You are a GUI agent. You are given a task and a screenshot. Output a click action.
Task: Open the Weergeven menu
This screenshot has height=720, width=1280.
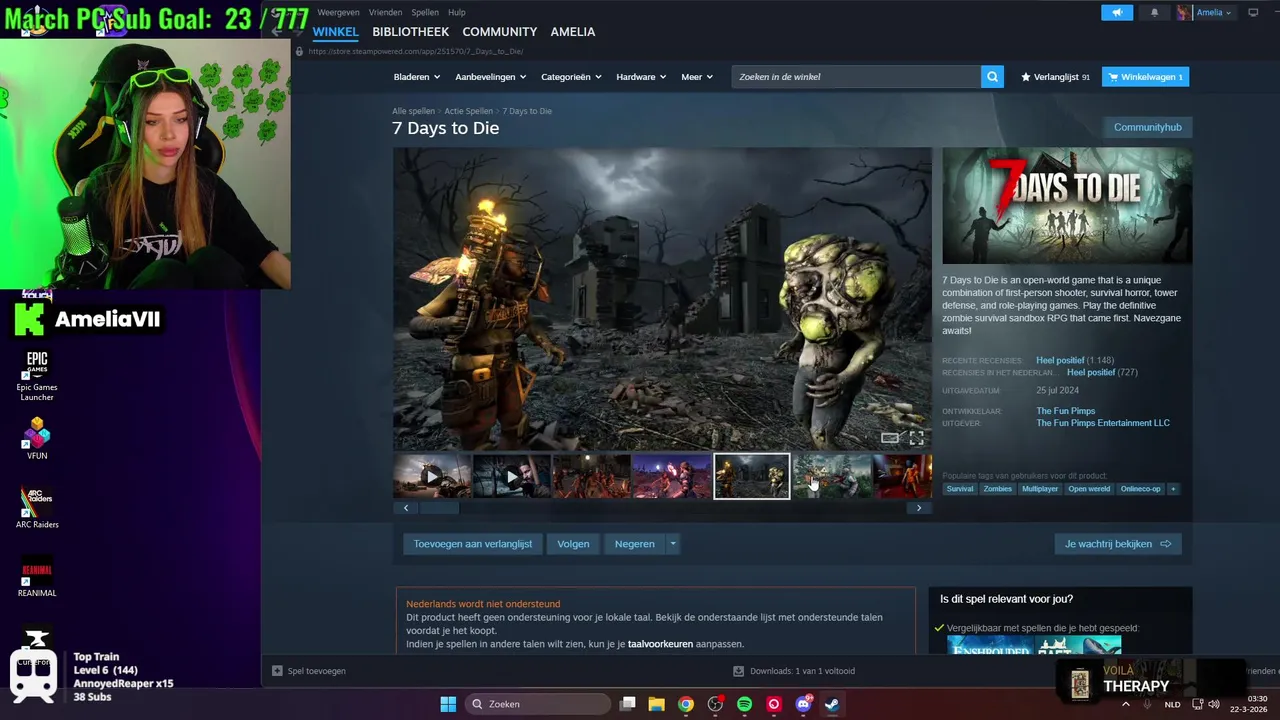point(338,13)
